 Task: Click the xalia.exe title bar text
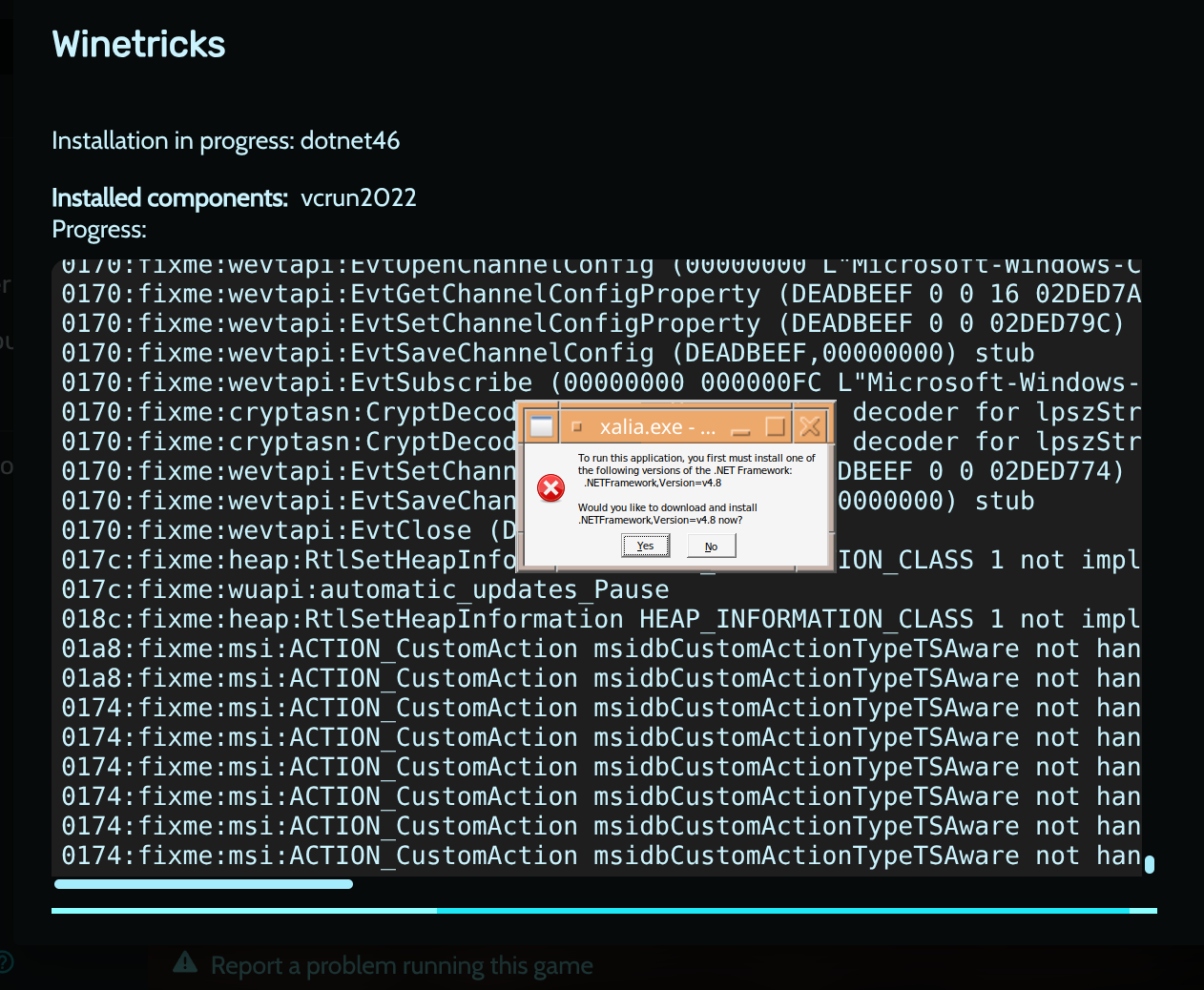click(657, 426)
